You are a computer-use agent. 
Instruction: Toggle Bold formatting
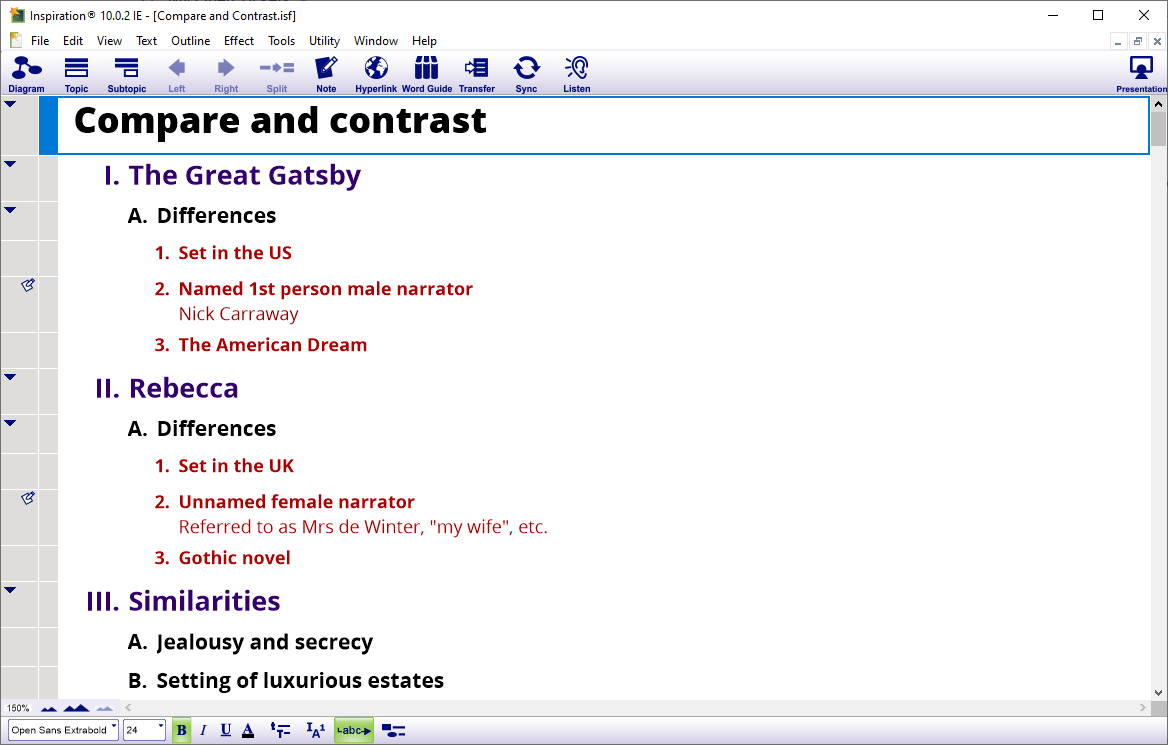point(181,730)
